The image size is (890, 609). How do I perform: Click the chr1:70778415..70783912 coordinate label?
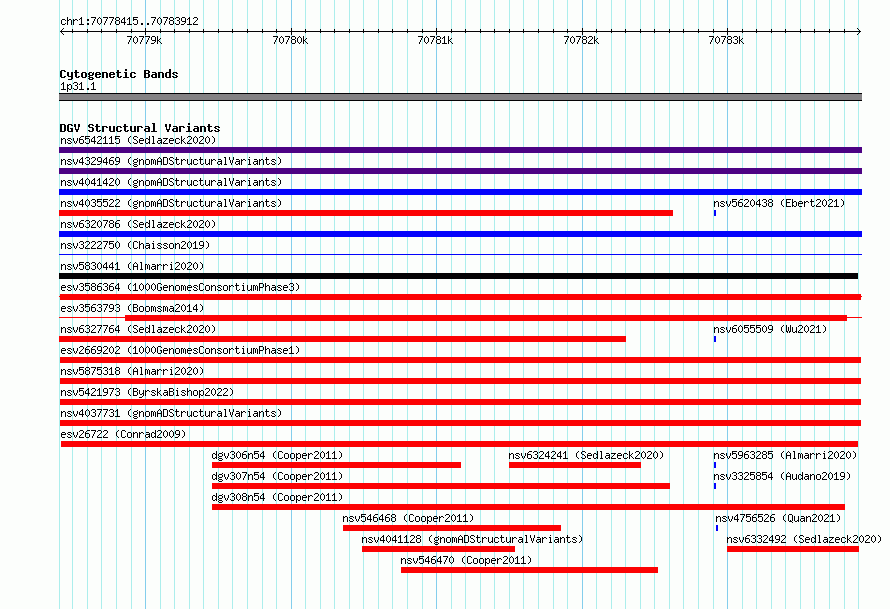[129, 21]
